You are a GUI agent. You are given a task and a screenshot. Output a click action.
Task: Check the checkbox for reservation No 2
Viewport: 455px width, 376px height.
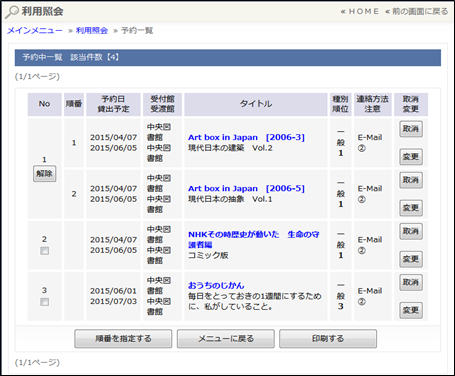point(44,251)
